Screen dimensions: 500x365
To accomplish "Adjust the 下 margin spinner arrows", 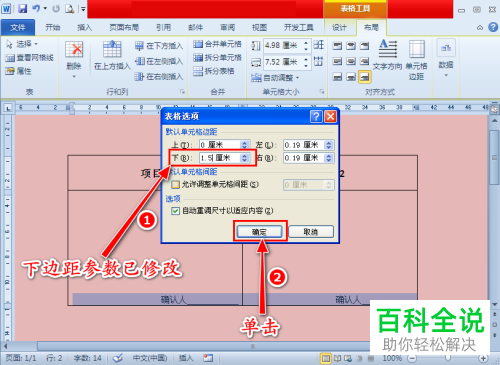I will pos(245,158).
